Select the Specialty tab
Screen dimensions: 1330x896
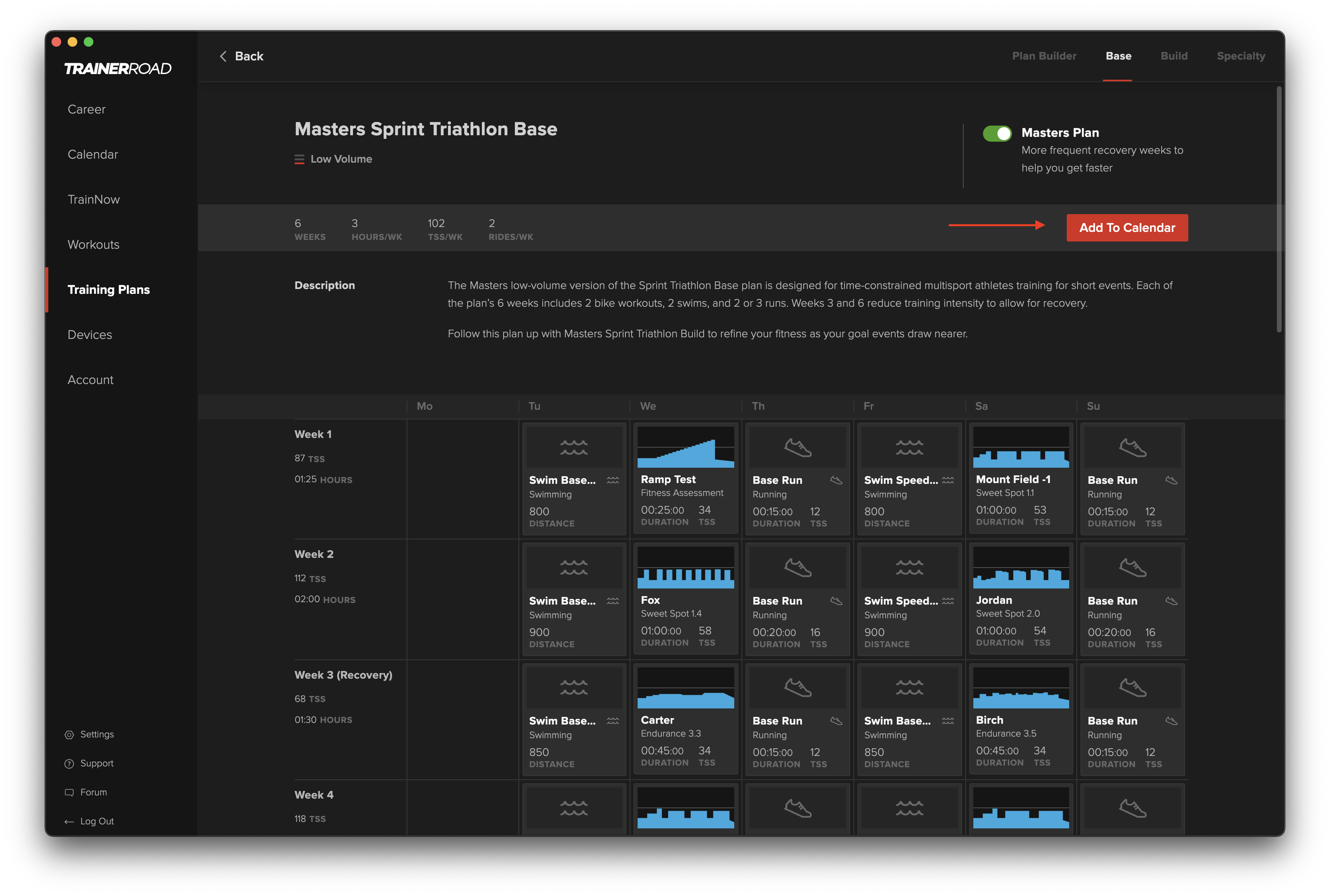[1240, 56]
